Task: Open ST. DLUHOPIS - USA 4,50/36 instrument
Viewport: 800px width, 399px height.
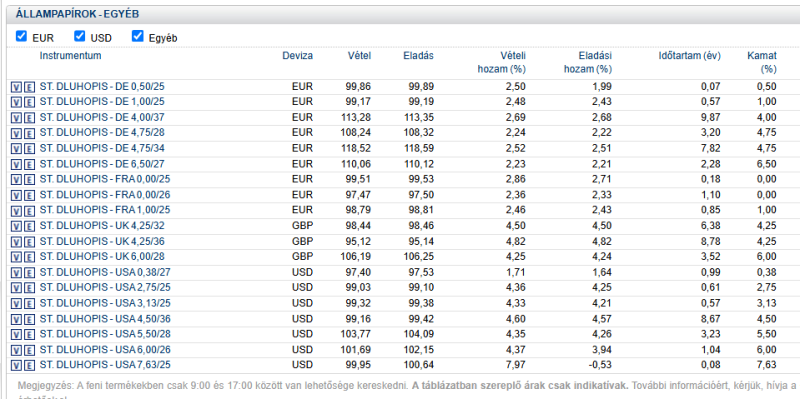Action: click(105, 319)
